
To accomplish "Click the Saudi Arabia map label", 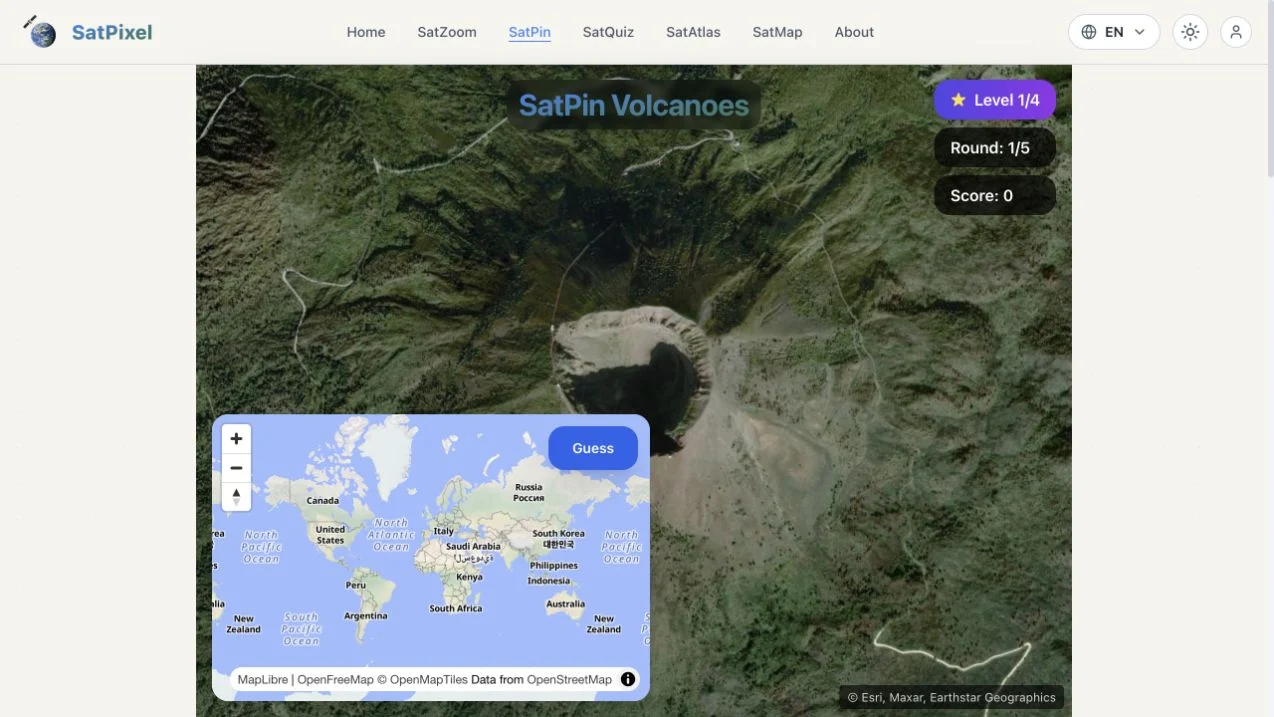I will click(x=473, y=547).
